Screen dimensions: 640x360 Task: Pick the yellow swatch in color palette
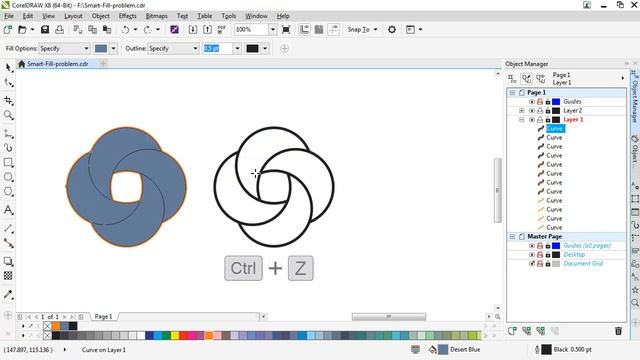click(x=175, y=336)
